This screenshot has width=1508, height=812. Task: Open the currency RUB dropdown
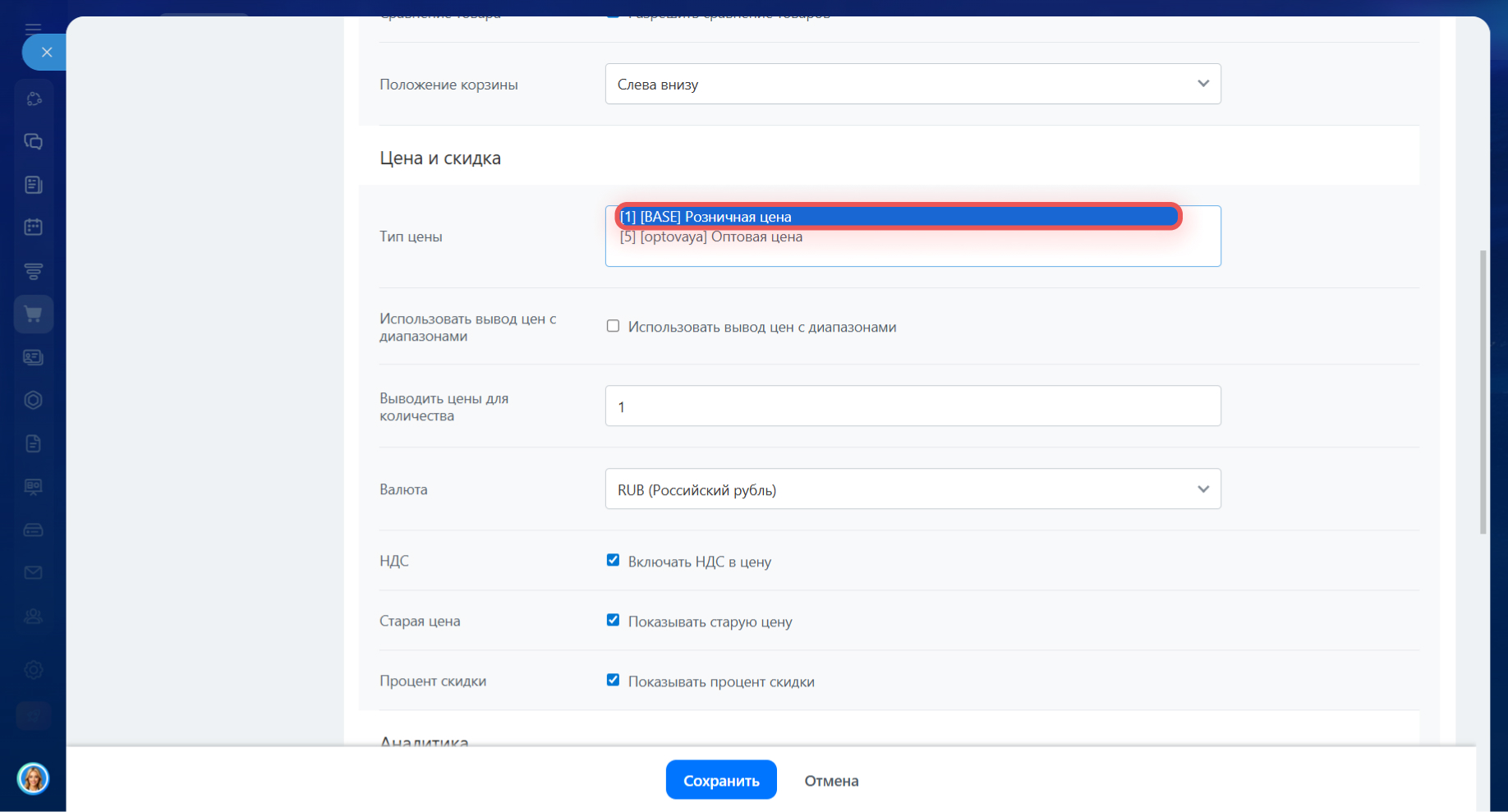pos(913,489)
